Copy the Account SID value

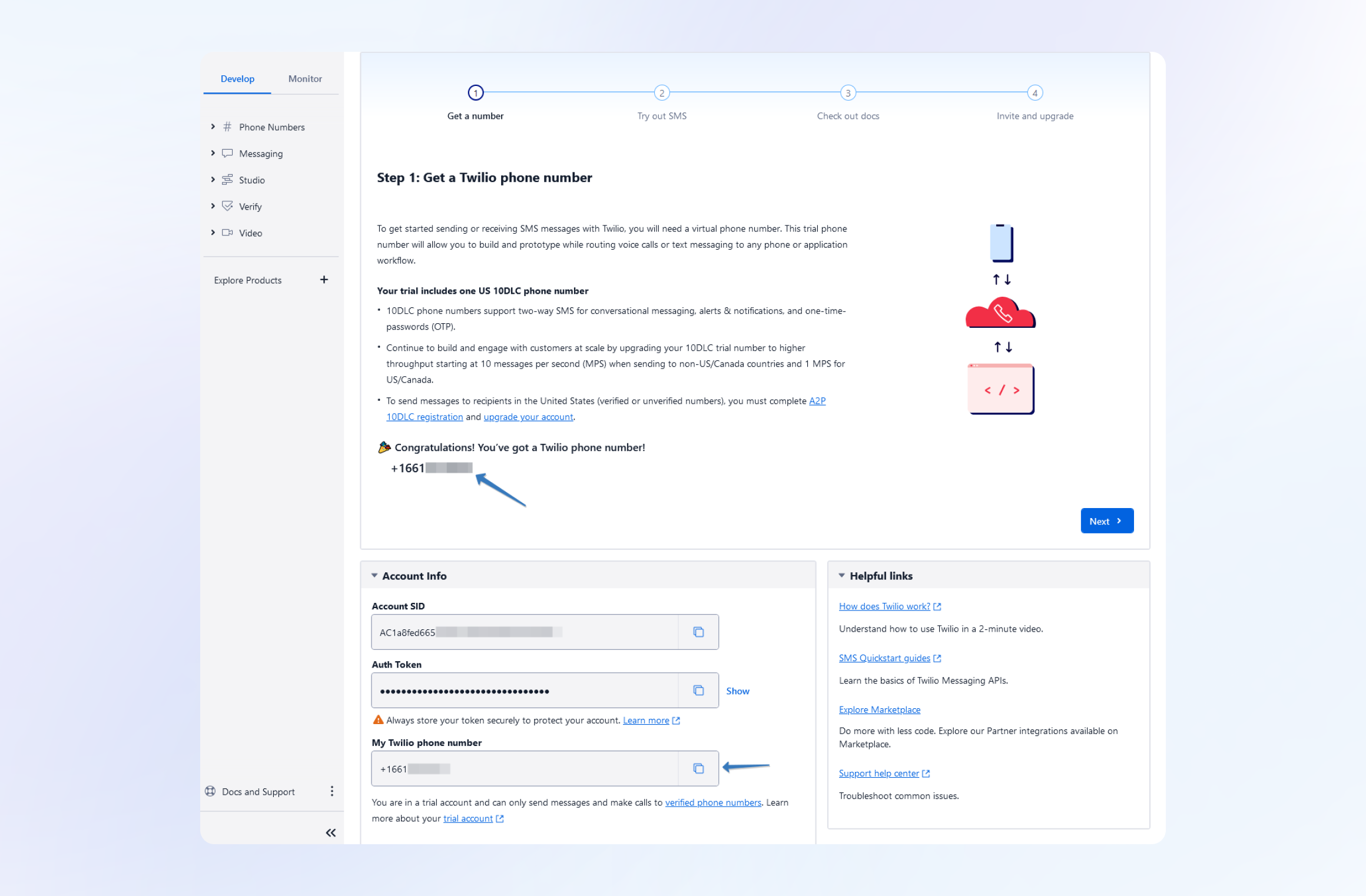click(698, 632)
